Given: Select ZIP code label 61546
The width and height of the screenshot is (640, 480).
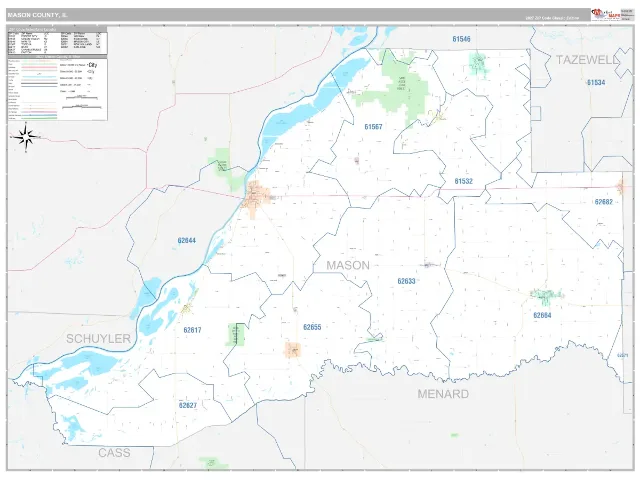Looking at the screenshot, I should pos(461,39).
